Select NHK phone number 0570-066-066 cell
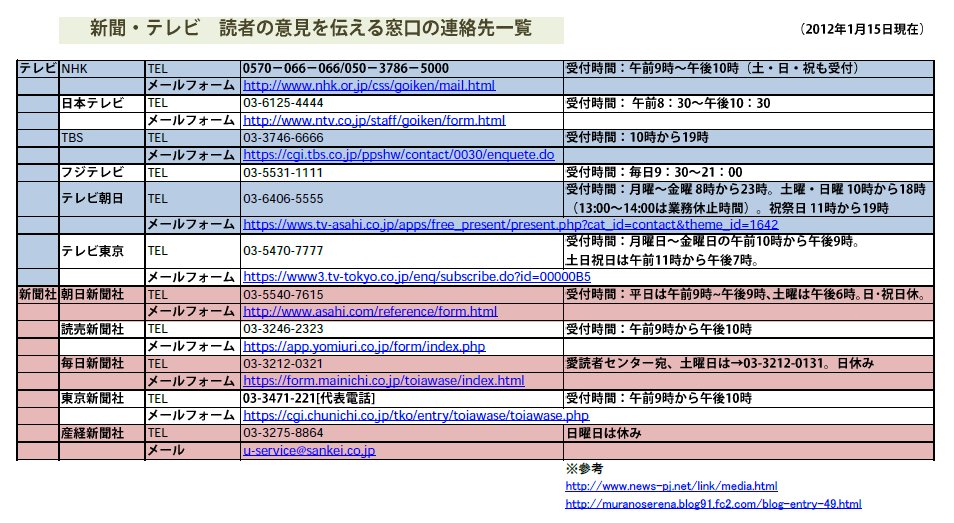The height and width of the screenshot is (523, 954). (x=402, y=69)
